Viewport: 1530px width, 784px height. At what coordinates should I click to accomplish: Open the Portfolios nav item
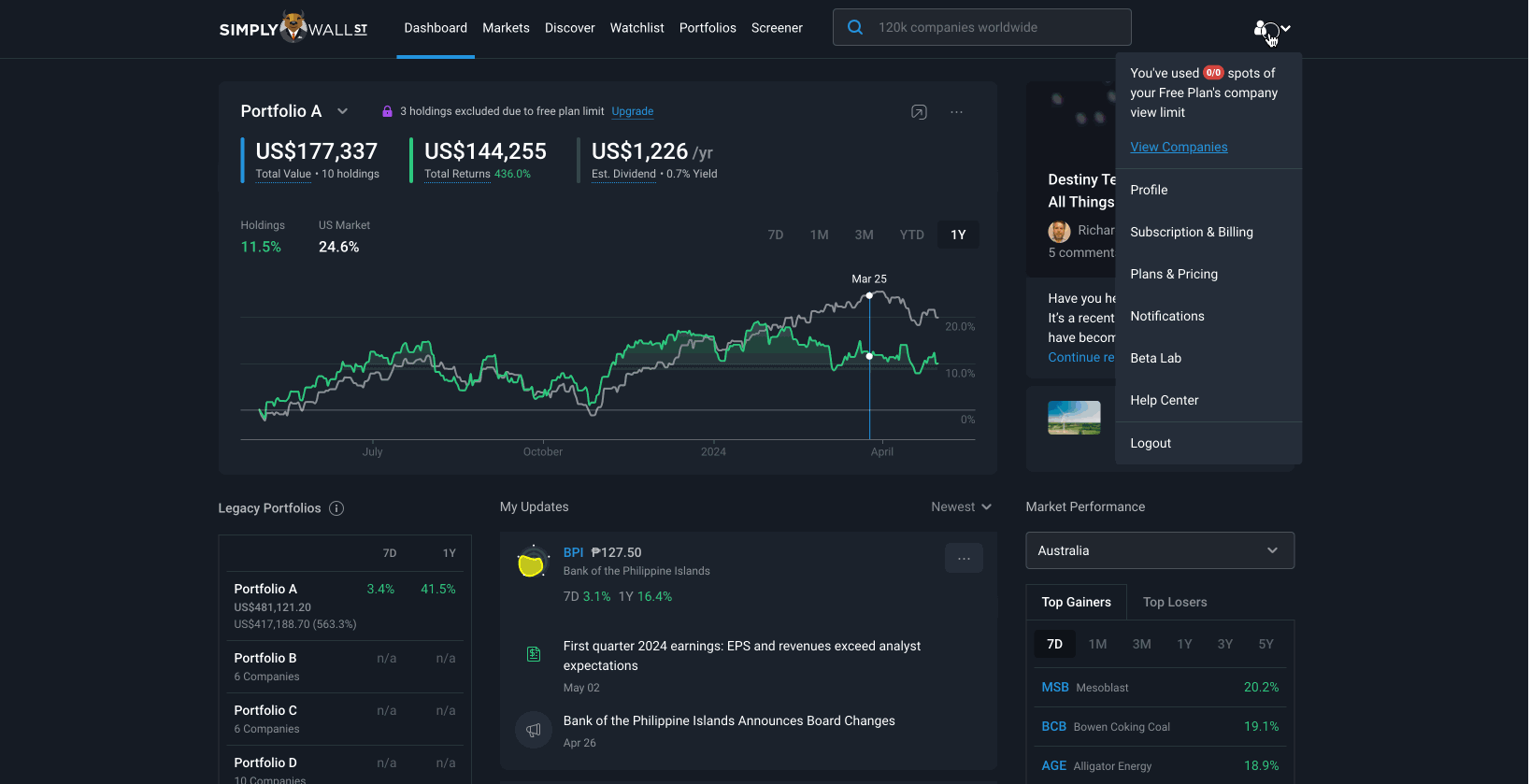pos(708,28)
